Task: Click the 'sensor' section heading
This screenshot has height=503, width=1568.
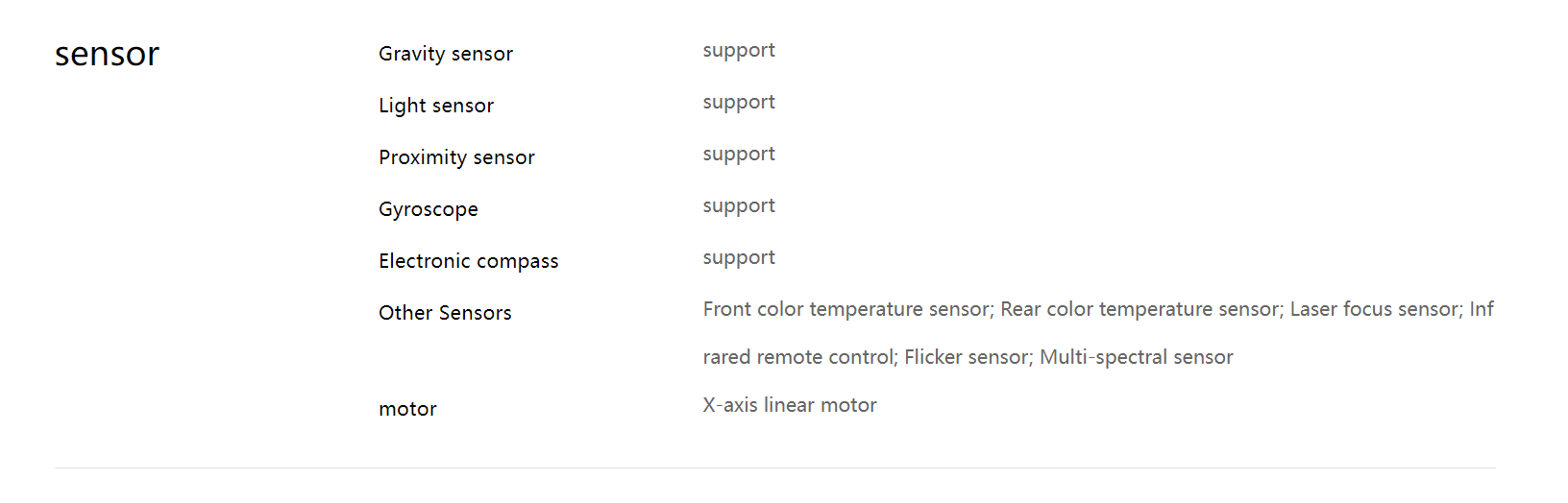Action: click(107, 54)
